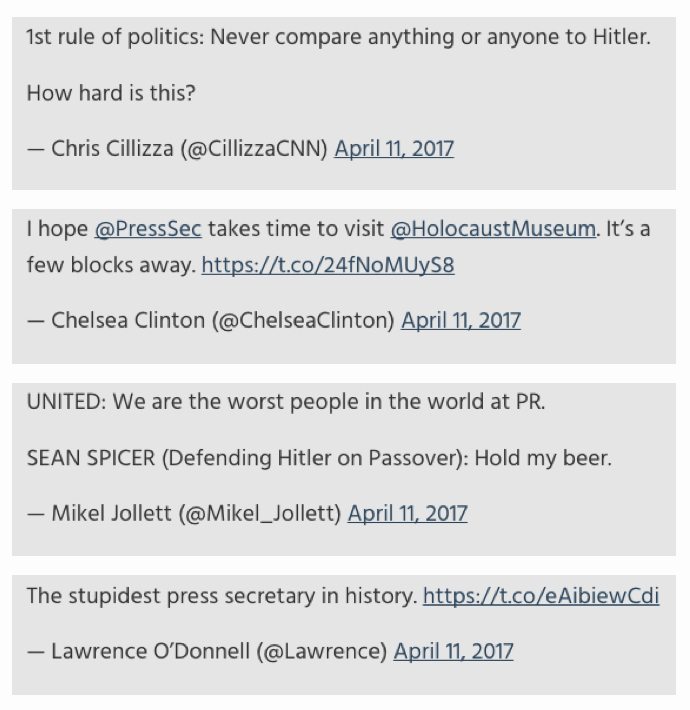Image resolution: width=690 pixels, height=710 pixels.
Task: Click 'The stupidest press secretary in history' text
Action: point(222,595)
